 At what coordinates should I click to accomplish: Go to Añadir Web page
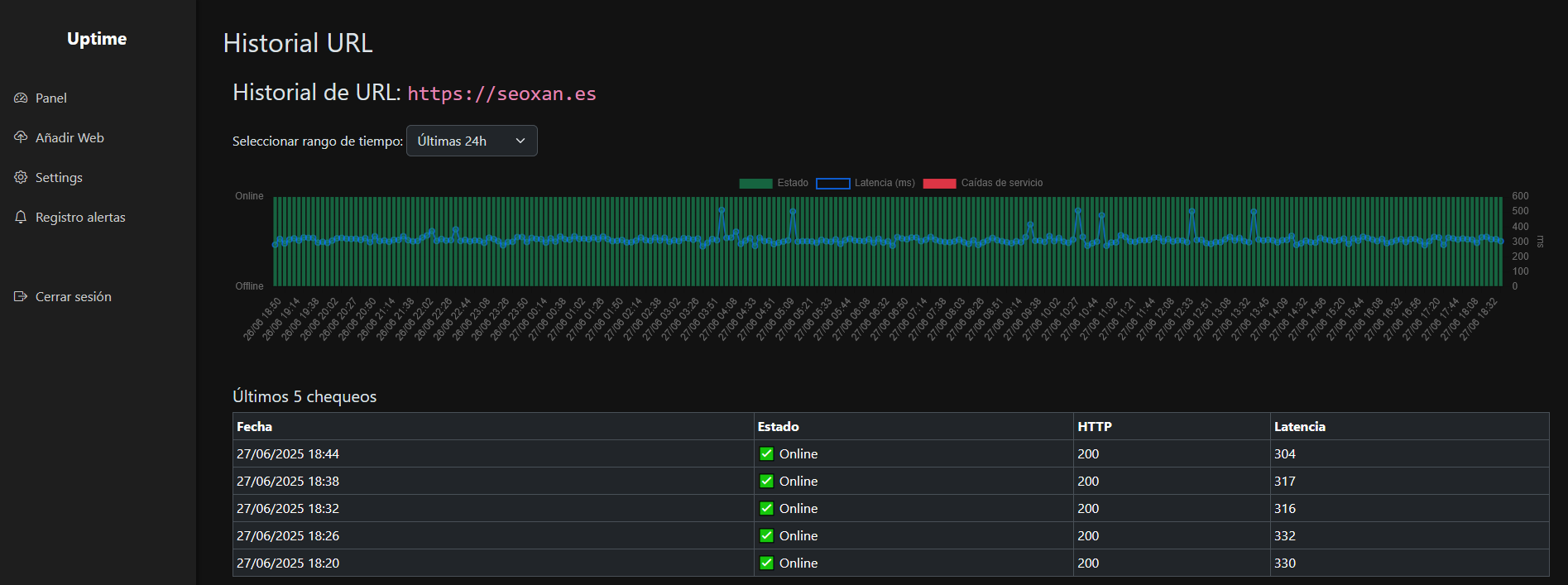[x=70, y=137]
